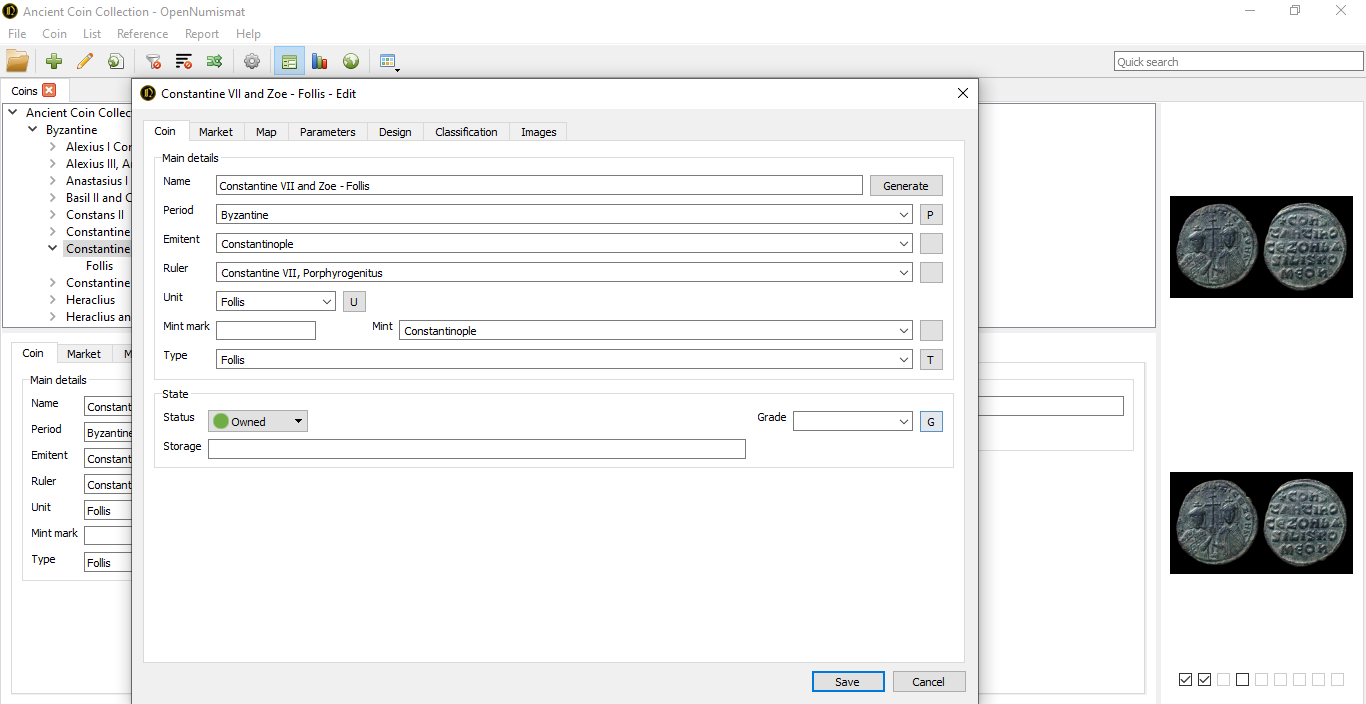The height and width of the screenshot is (704, 1366).
Task: Open the Report menu
Action: point(202,34)
